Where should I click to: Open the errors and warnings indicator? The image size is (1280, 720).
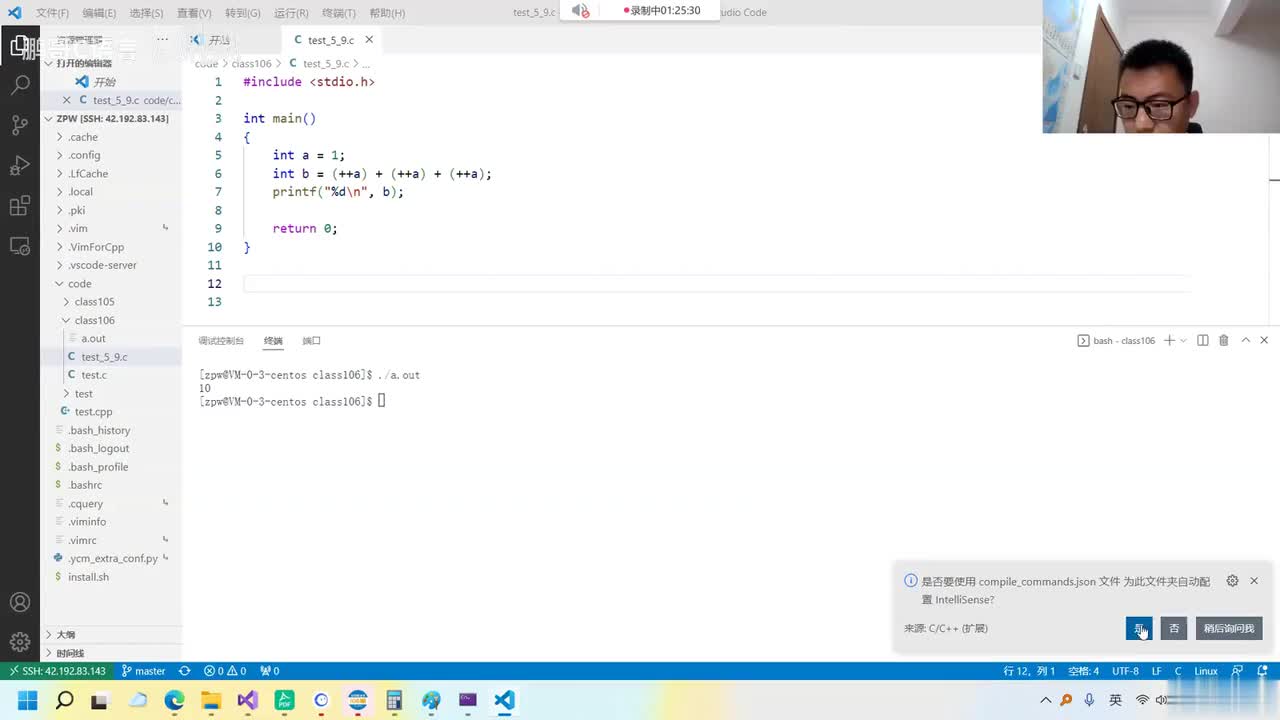click(x=225, y=671)
